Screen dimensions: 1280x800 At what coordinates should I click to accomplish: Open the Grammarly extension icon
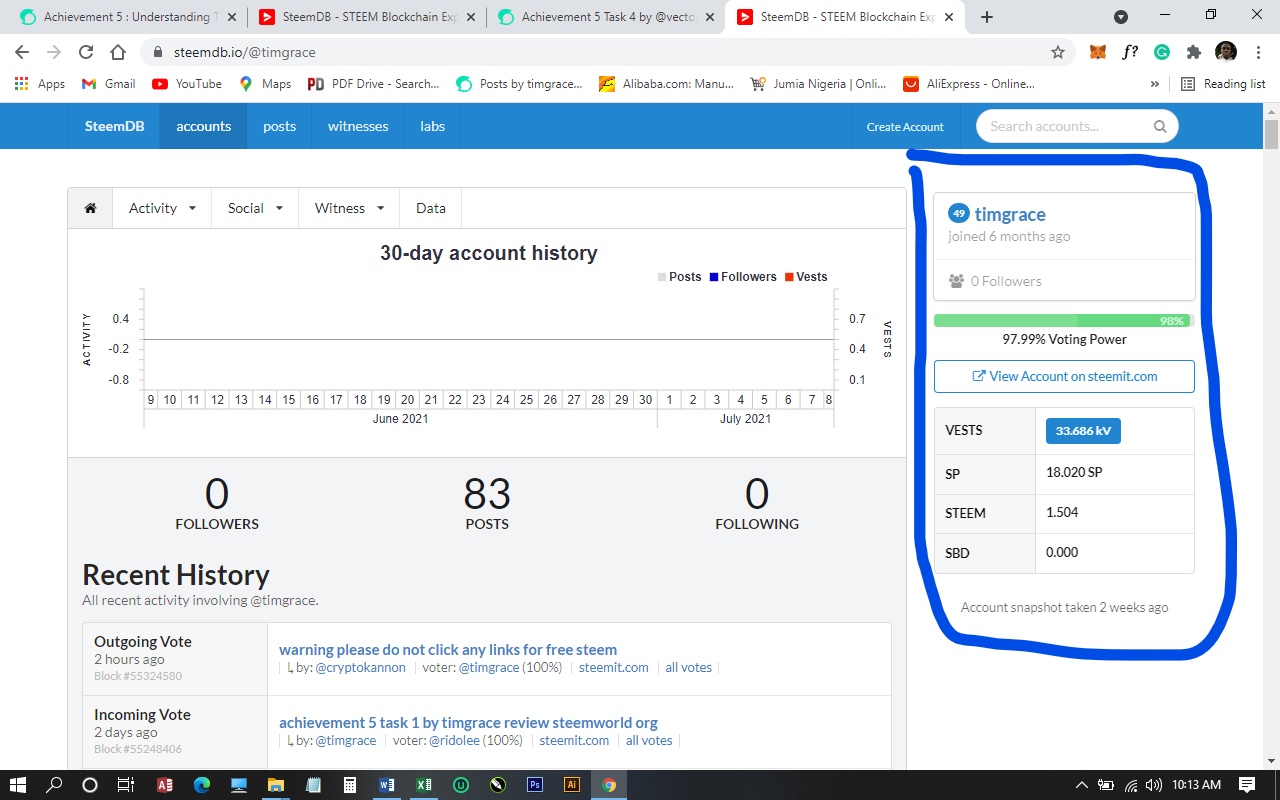click(1161, 52)
